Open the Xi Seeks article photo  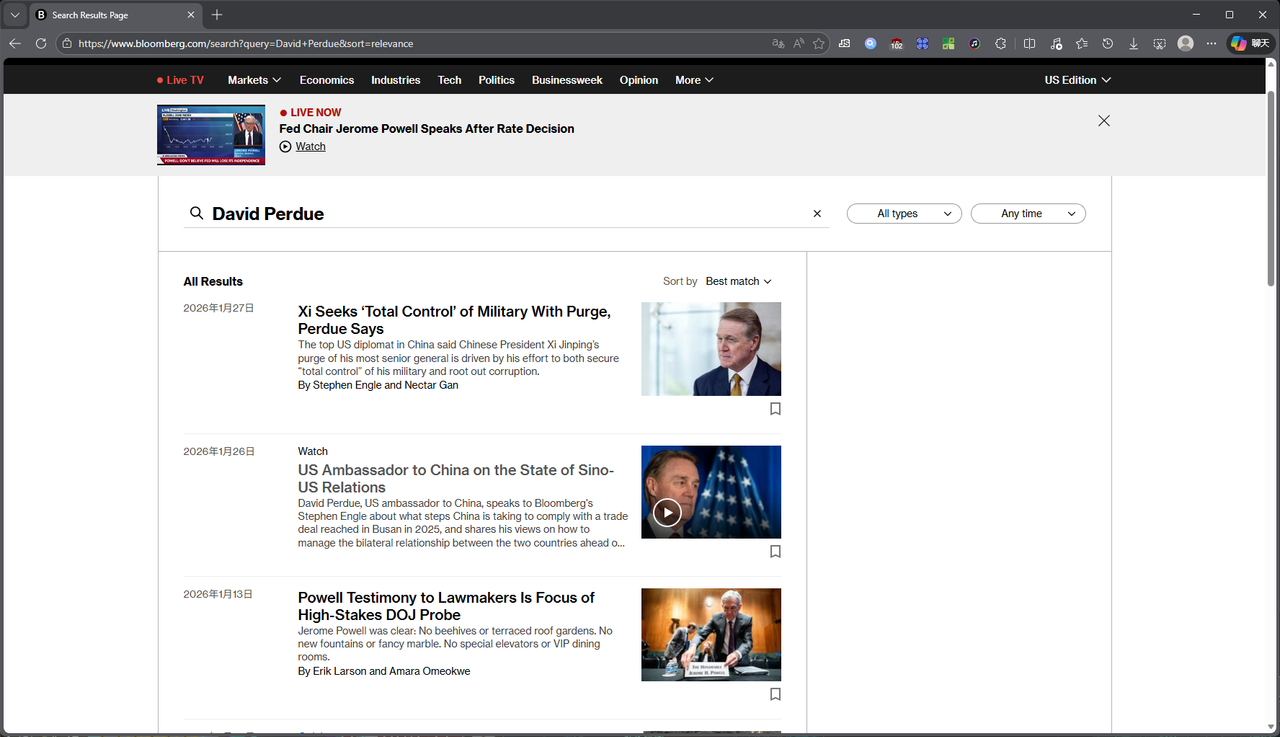711,349
